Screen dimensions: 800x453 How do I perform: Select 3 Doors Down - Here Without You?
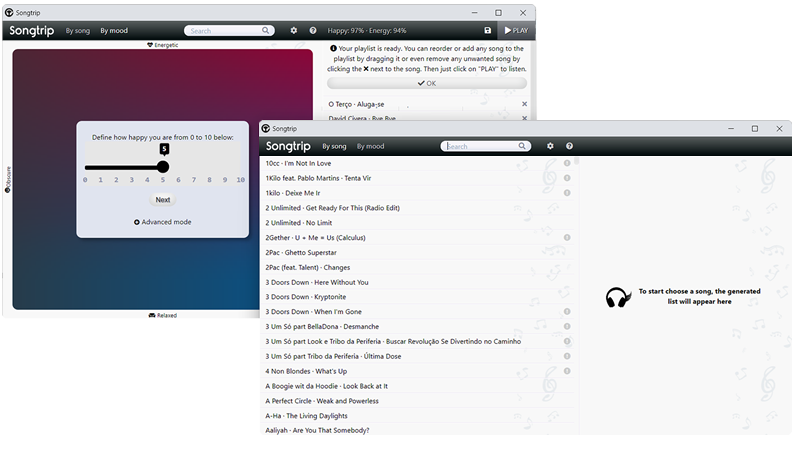pos(418,282)
